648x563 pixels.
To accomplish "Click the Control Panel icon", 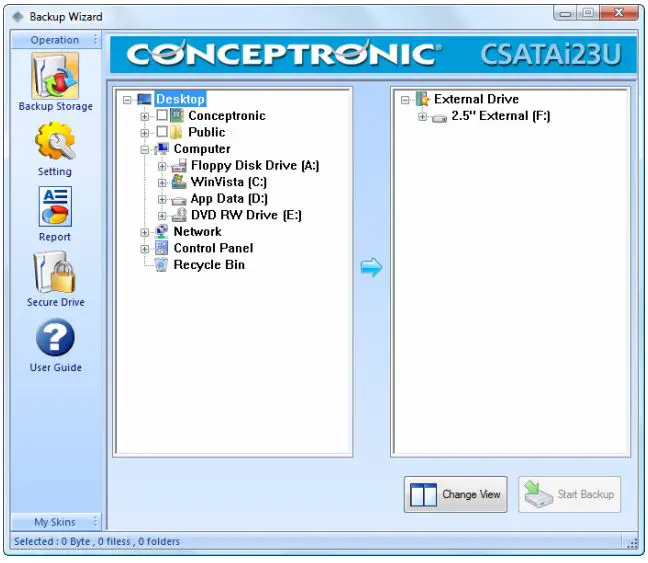I will pyautogui.click(x=162, y=248).
